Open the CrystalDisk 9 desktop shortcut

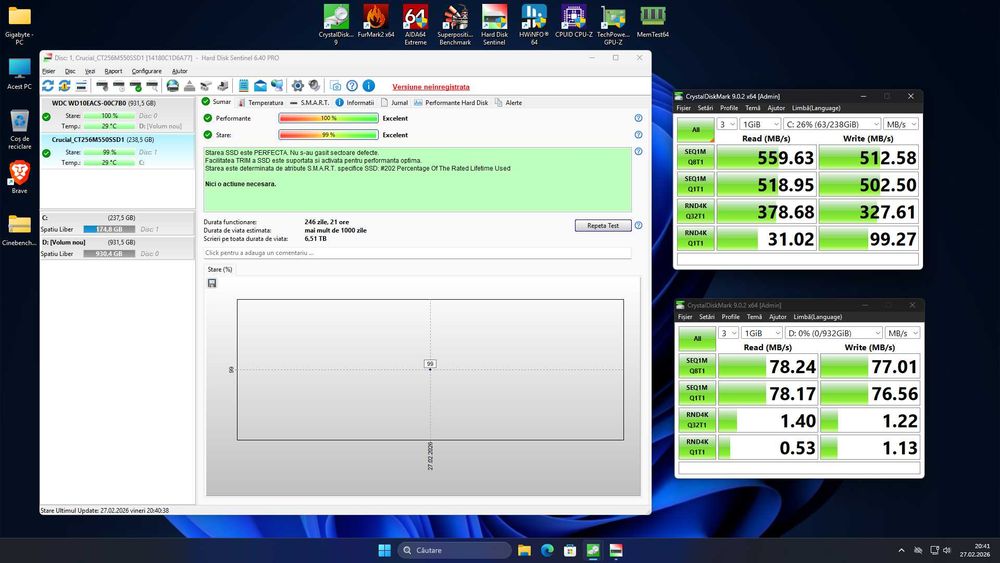tap(336, 24)
